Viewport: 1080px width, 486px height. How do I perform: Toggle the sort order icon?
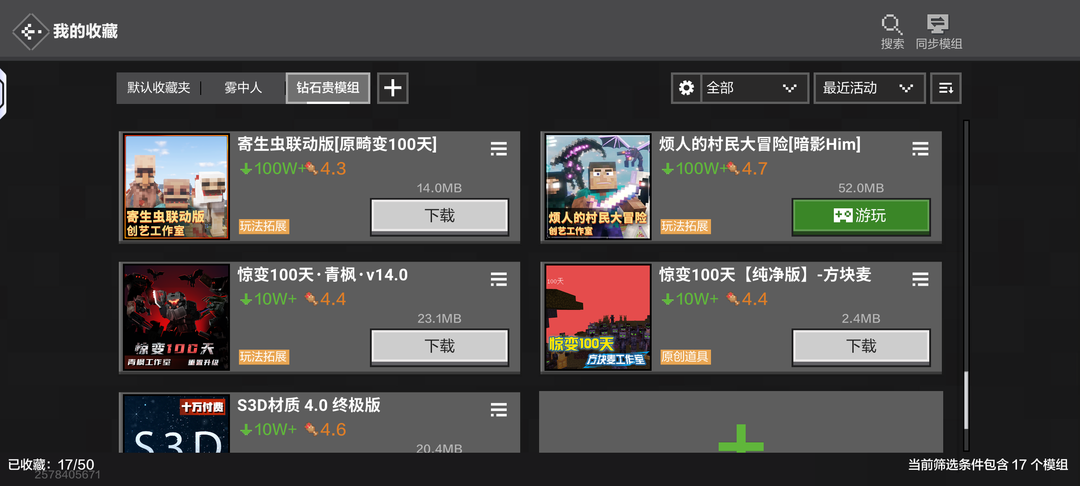[x=946, y=88]
